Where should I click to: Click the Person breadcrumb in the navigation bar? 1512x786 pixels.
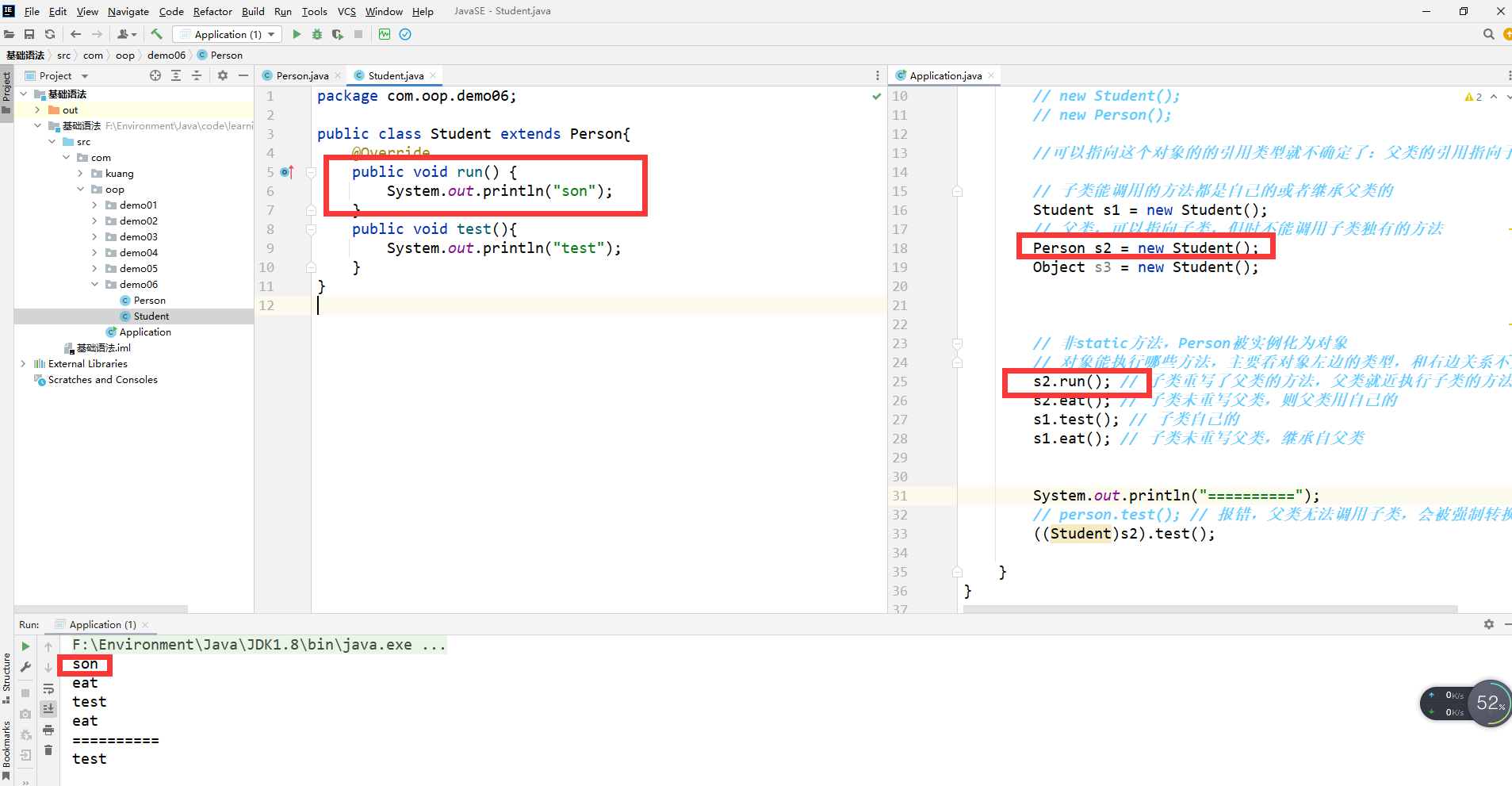[220, 55]
